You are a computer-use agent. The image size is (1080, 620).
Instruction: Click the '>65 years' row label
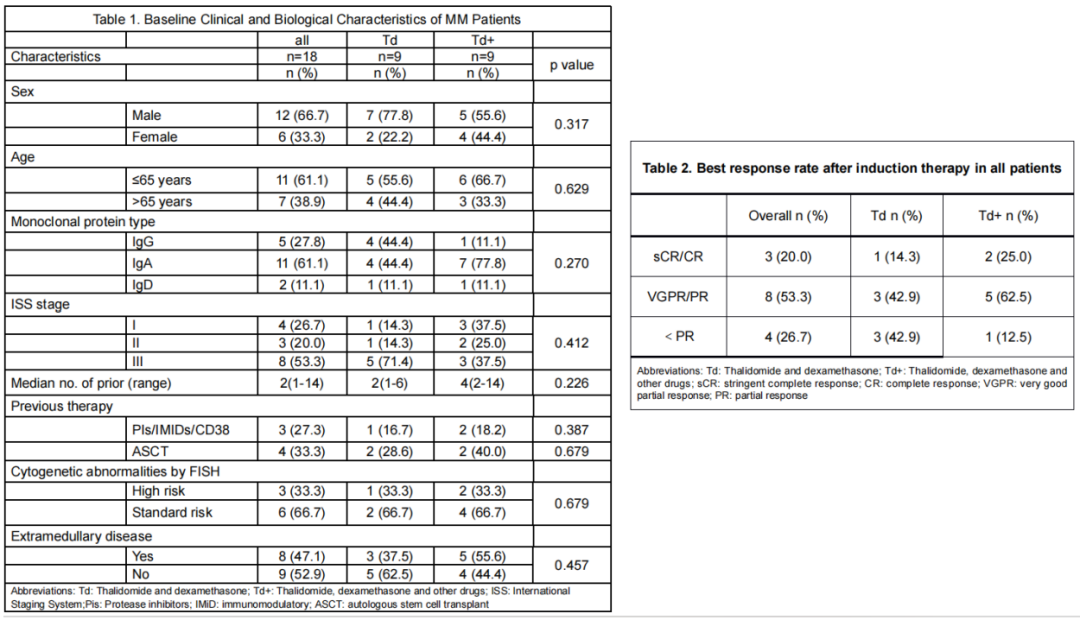tap(162, 201)
